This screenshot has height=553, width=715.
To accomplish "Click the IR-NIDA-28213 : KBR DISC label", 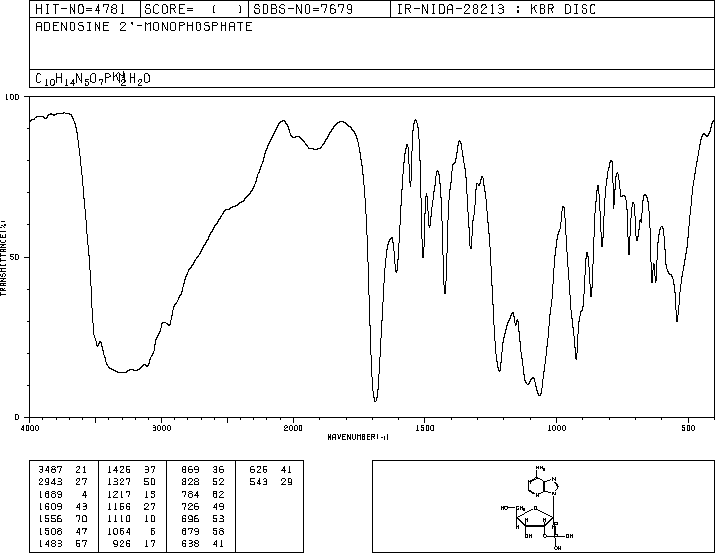I will [496, 9].
